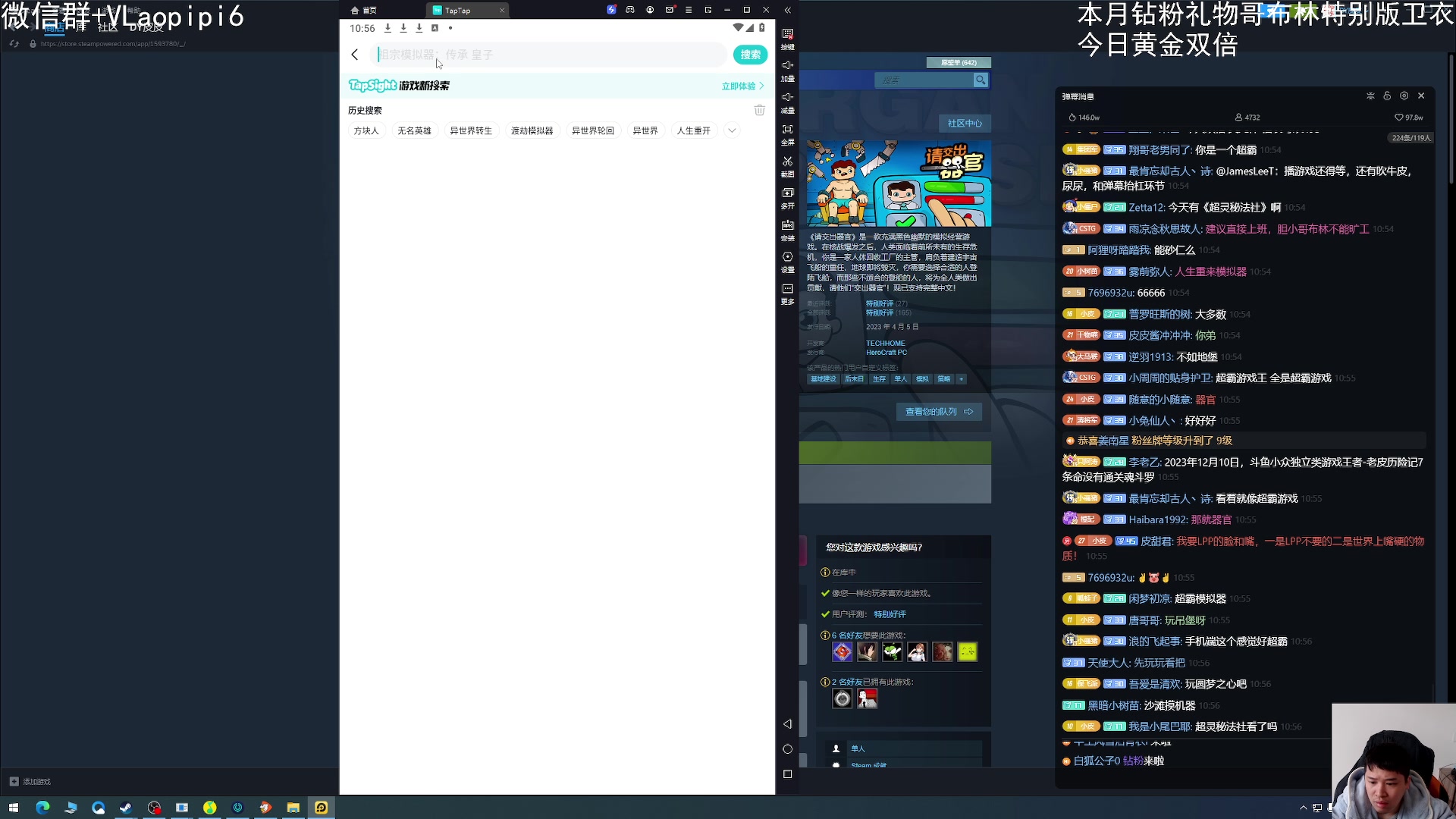Open the Windows Start menu

[14, 808]
